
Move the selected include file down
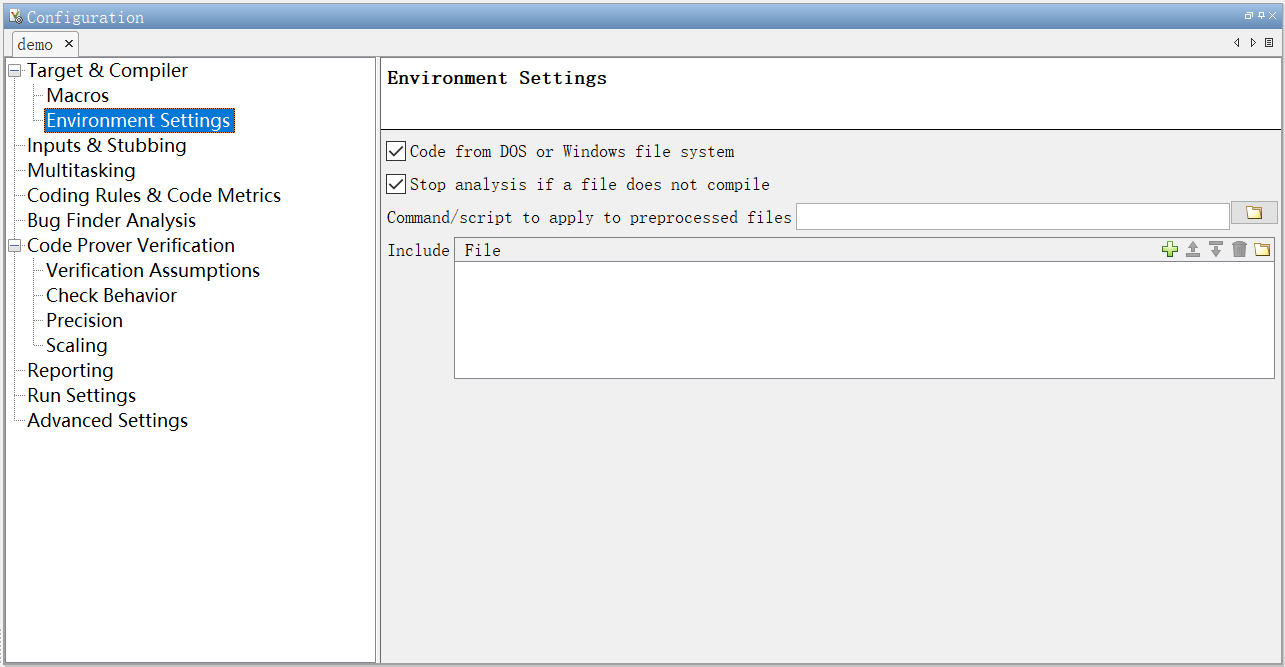click(x=1216, y=249)
